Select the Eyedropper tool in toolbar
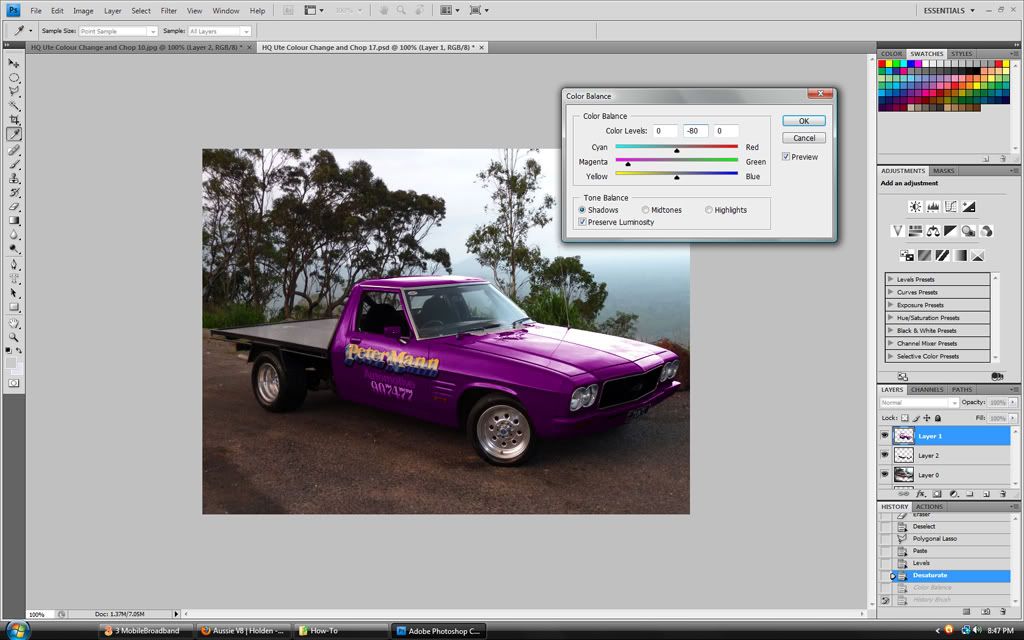The image size is (1024, 640). click(15, 134)
